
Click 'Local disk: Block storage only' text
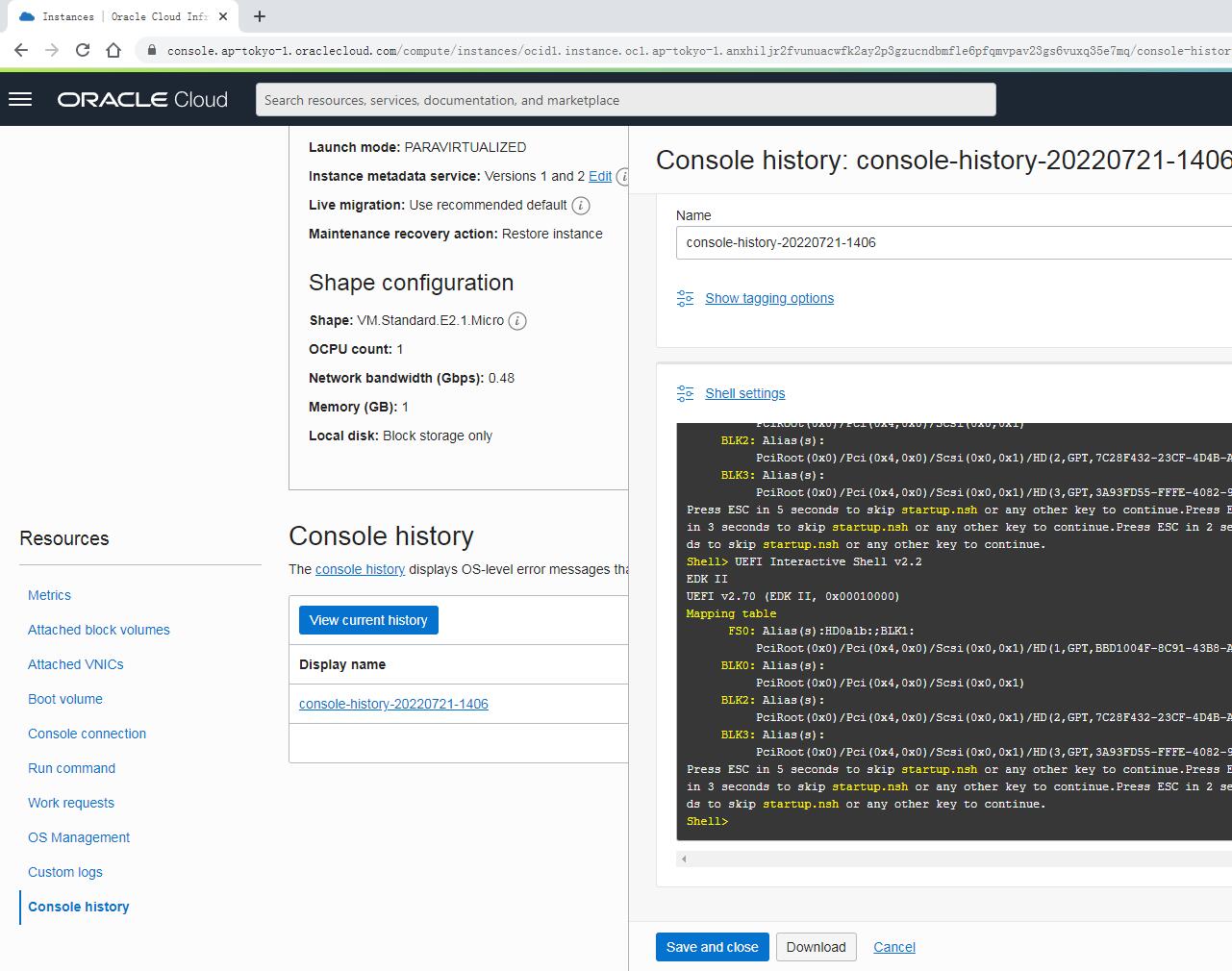pyautogui.click(x=400, y=436)
